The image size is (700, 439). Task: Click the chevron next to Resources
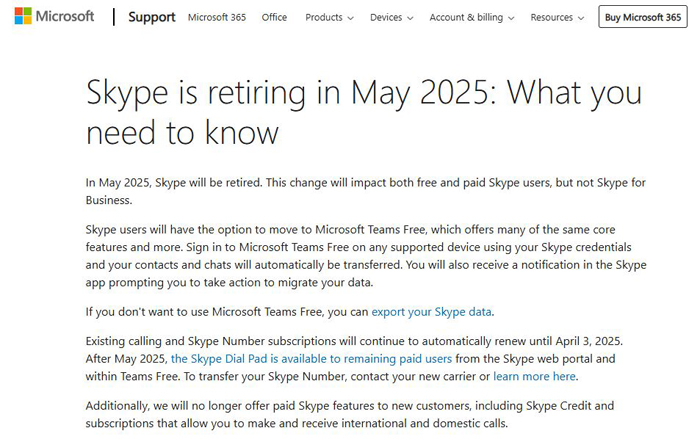(x=581, y=18)
